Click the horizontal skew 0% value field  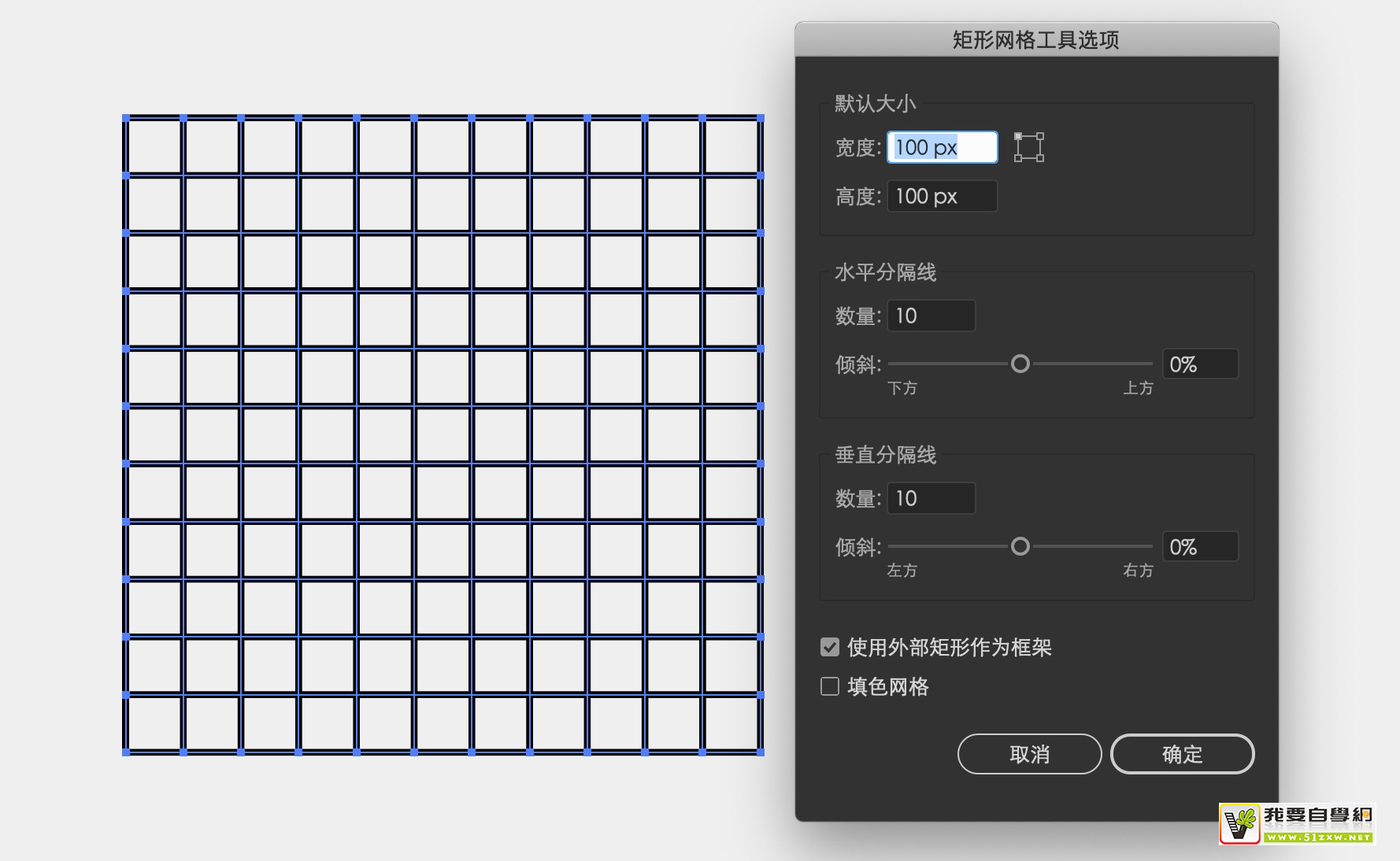click(x=1200, y=364)
